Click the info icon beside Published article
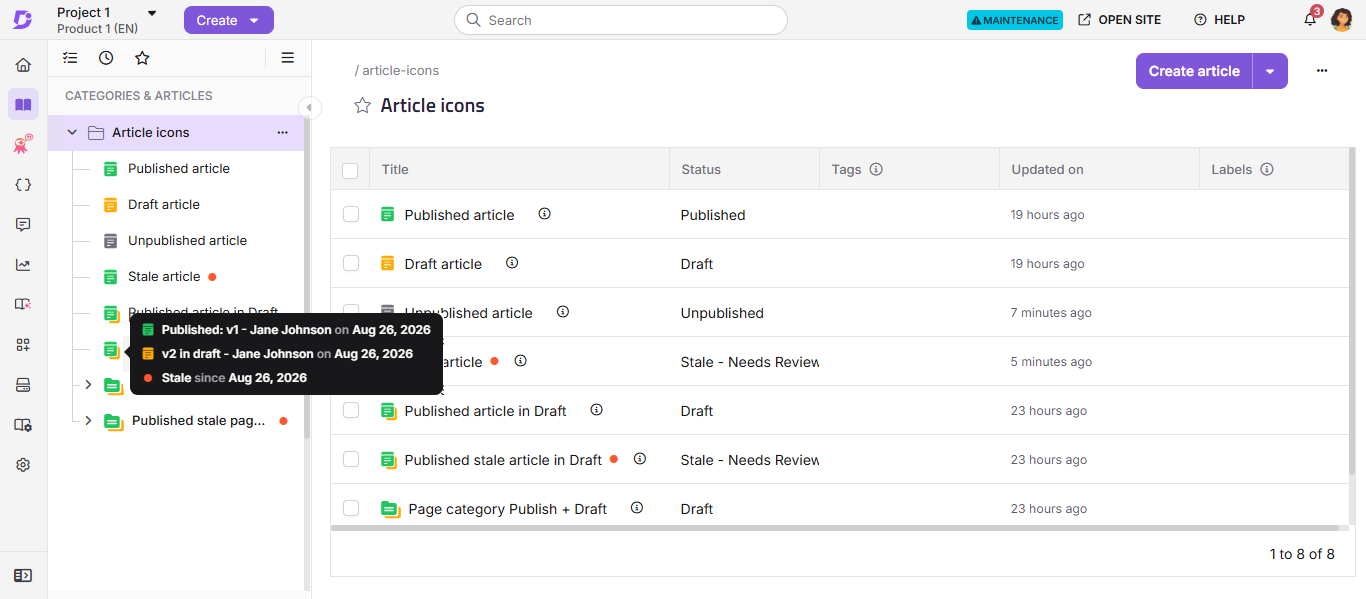 pyautogui.click(x=545, y=214)
